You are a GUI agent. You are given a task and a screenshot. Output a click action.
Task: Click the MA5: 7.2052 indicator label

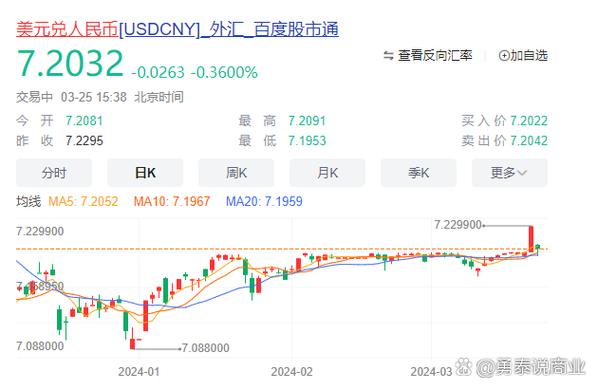coord(83,201)
